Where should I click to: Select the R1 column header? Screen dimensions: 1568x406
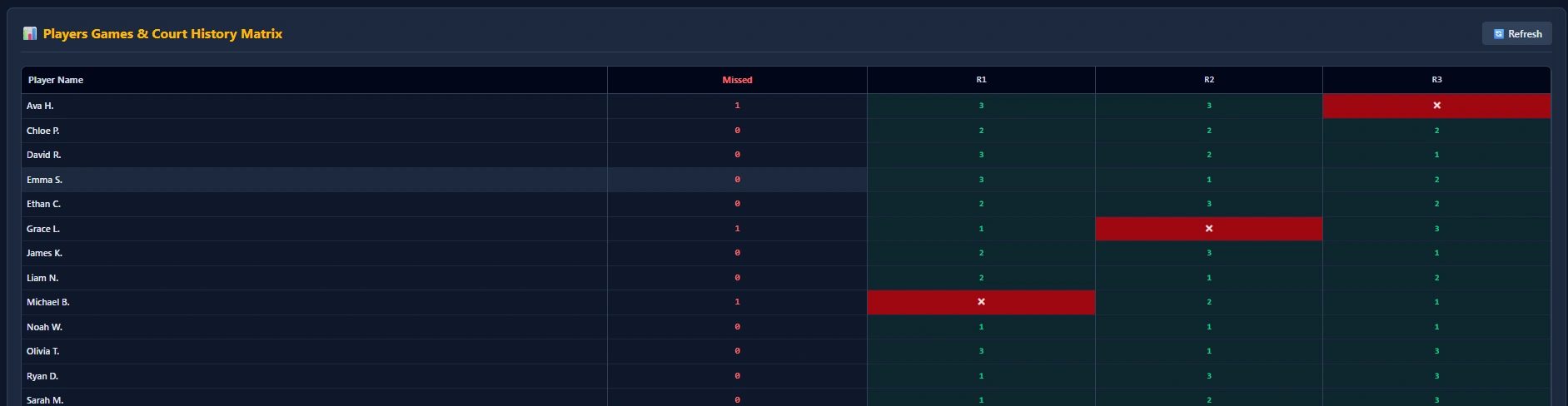tap(981, 80)
